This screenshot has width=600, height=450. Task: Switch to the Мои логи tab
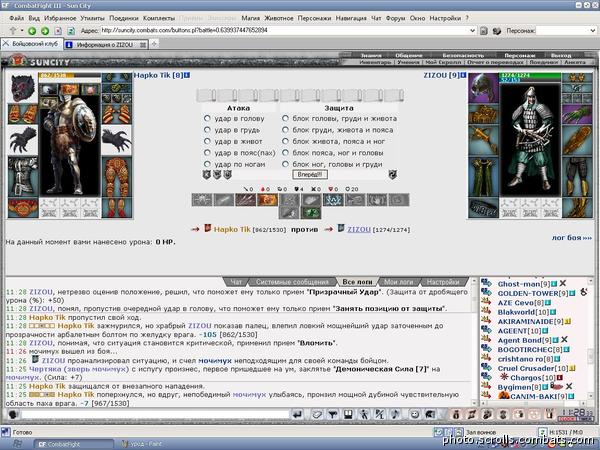[x=398, y=282]
